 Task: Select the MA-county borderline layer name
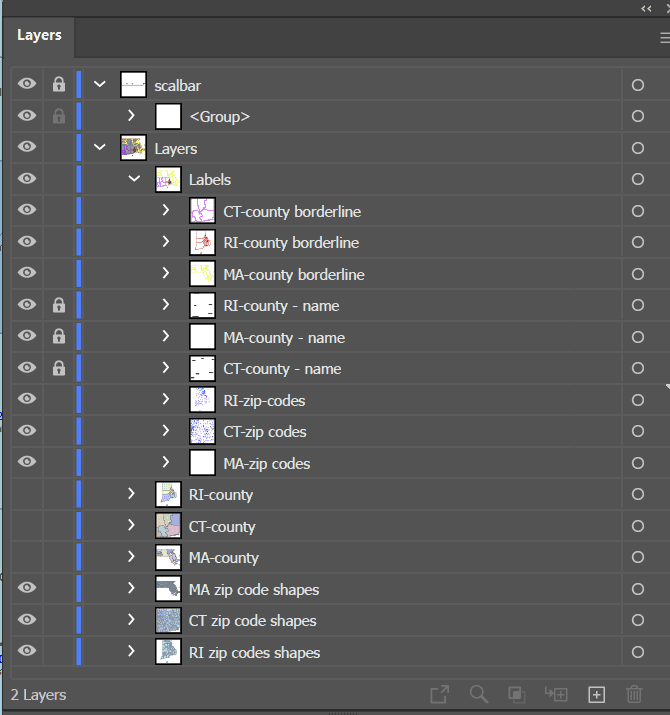pos(294,275)
